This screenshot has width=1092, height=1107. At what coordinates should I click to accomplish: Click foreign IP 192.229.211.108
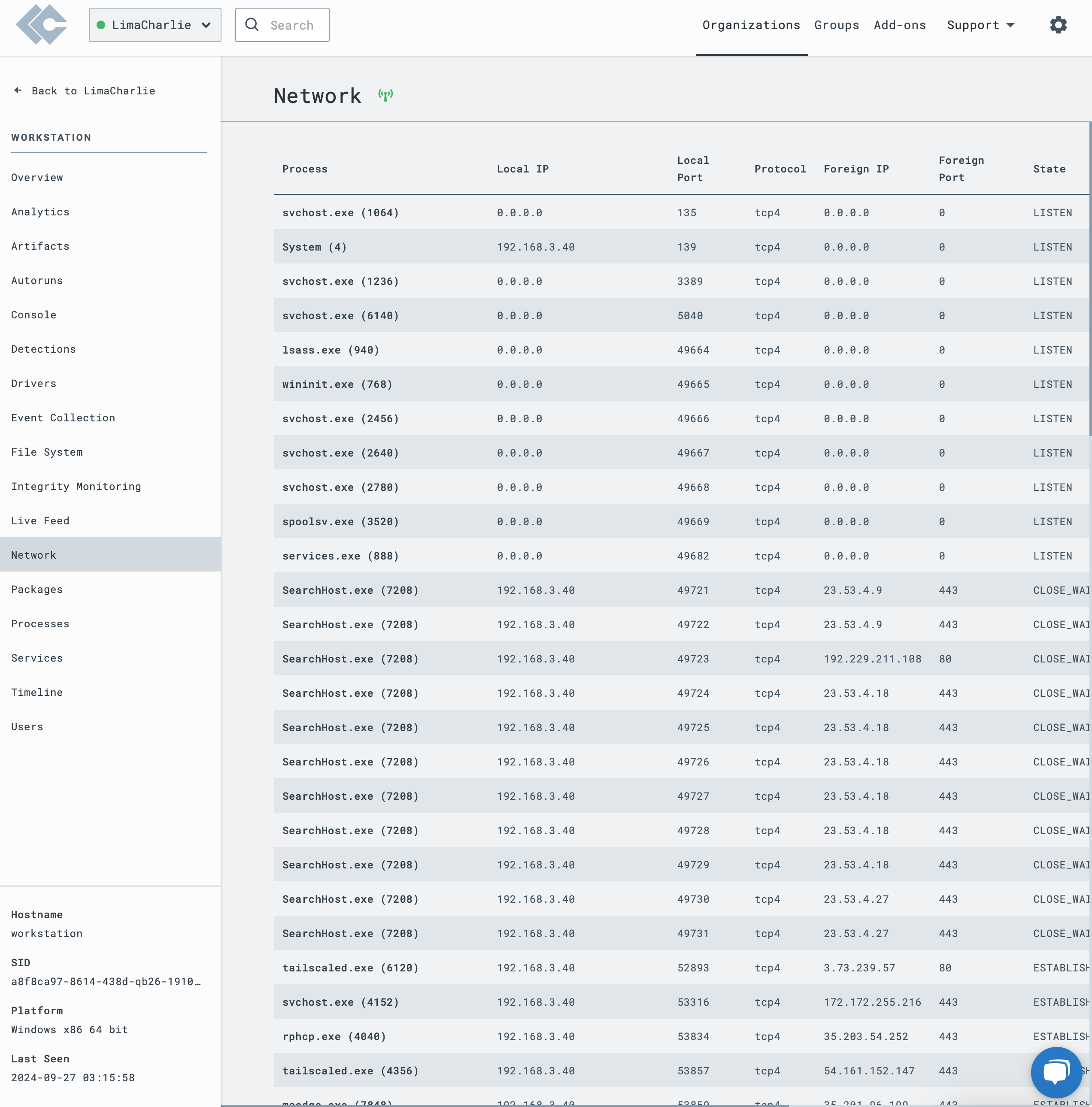(x=873, y=659)
